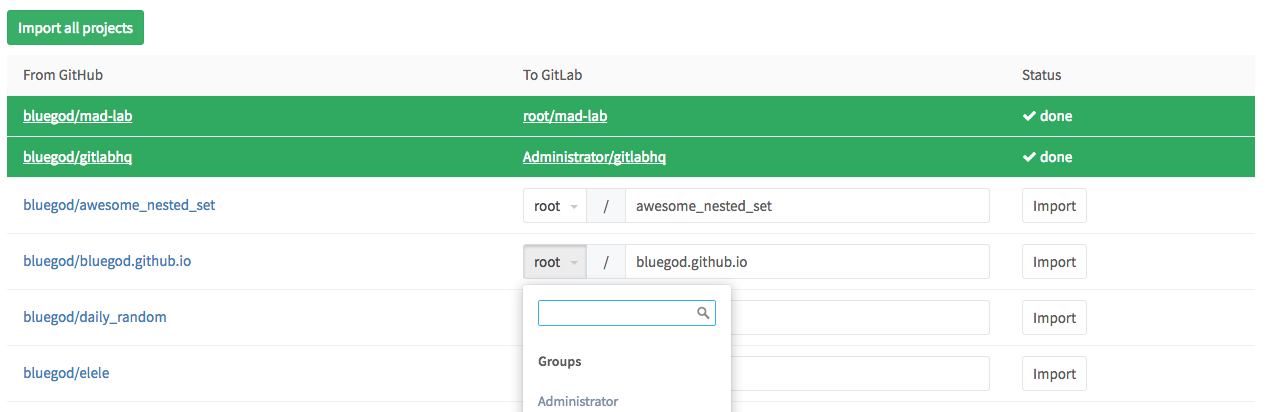Open the bluegod/mad-lab GitHub link

(x=78, y=116)
